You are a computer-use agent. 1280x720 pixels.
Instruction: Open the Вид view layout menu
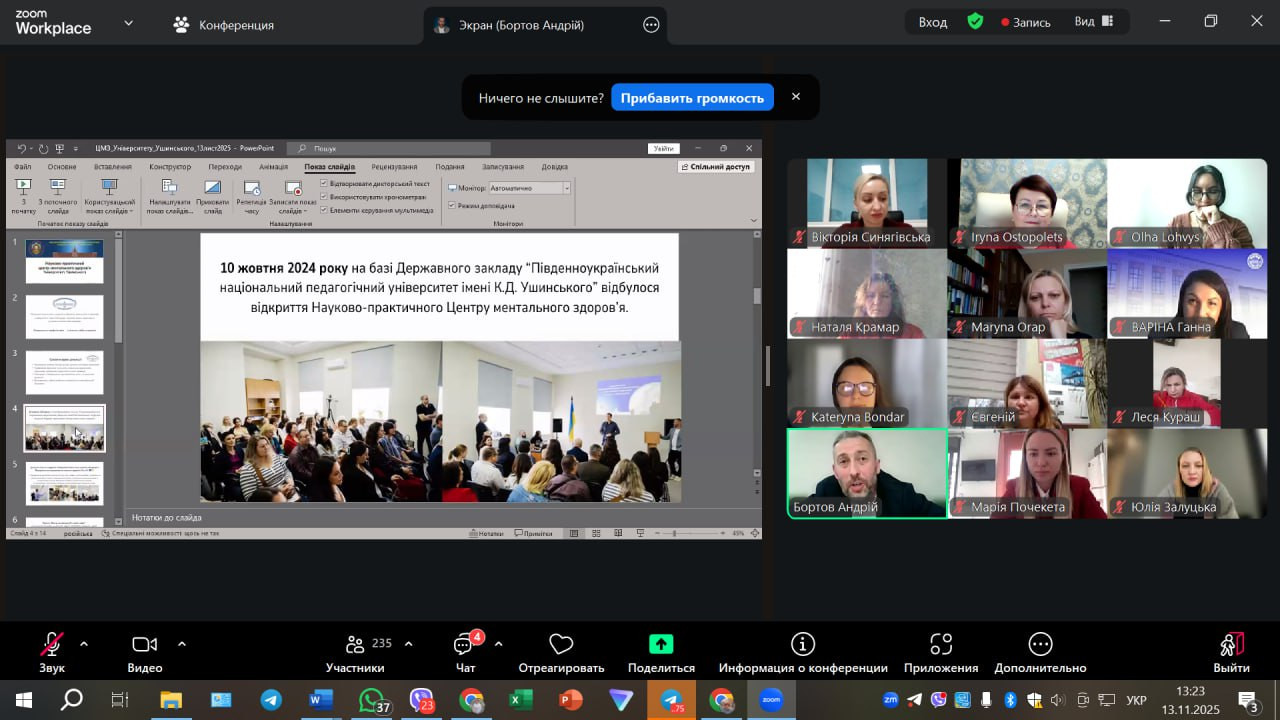[1093, 22]
